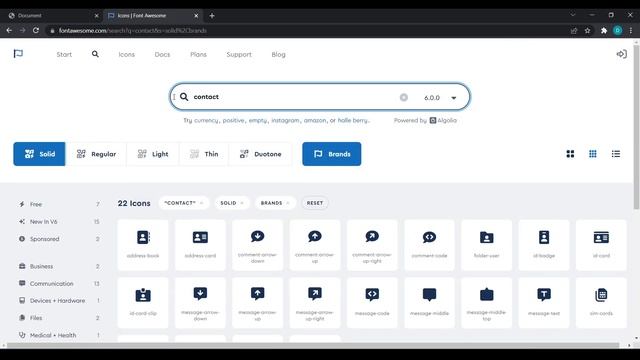Viewport: 640px width, 360px height.
Task: Reload the page in browser
Action: (36, 30)
